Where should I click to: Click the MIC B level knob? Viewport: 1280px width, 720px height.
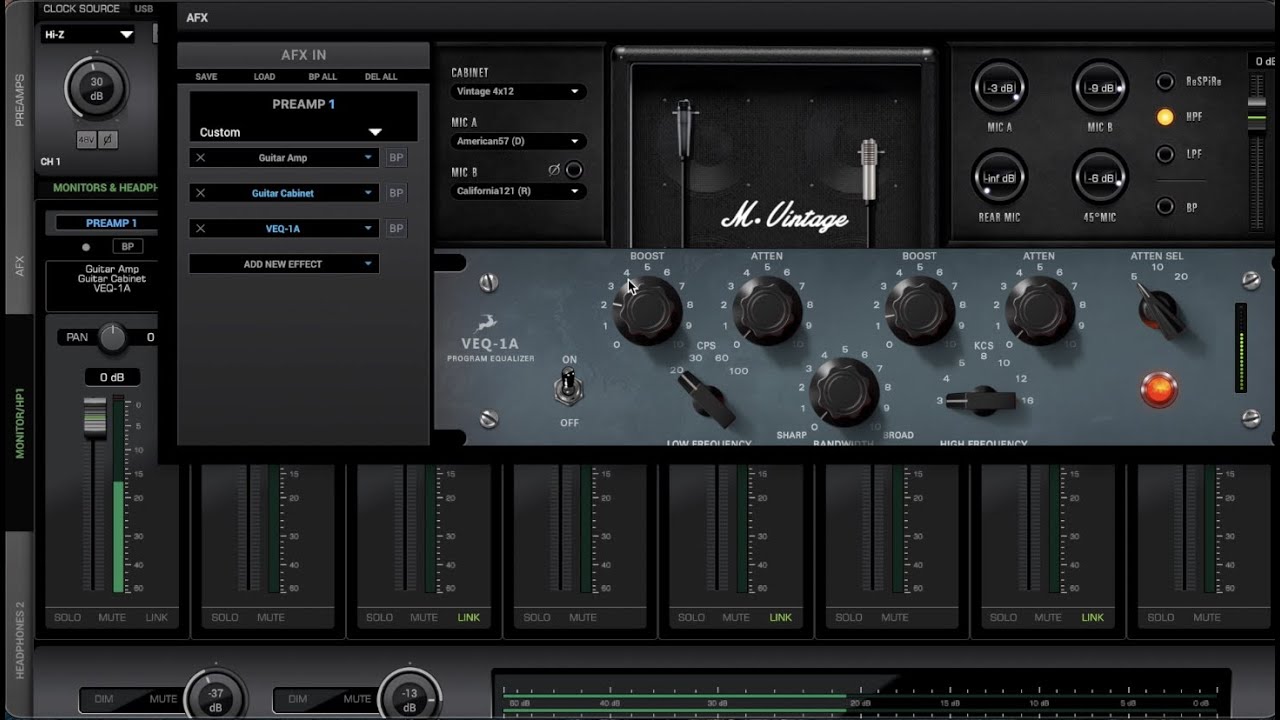coord(1099,88)
